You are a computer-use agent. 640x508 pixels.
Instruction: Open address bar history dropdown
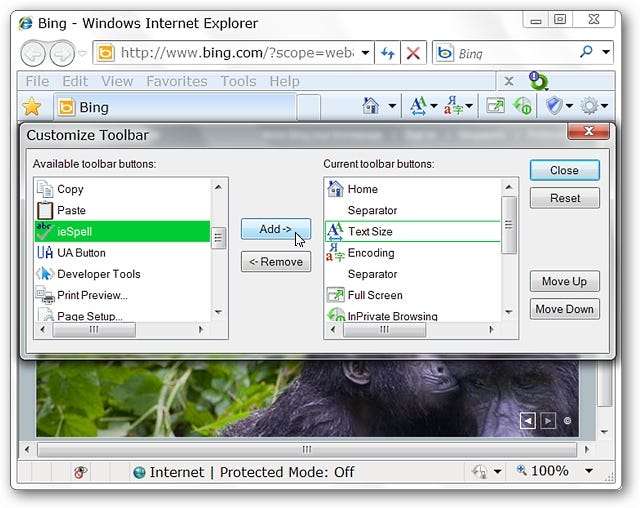tap(365, 53)
